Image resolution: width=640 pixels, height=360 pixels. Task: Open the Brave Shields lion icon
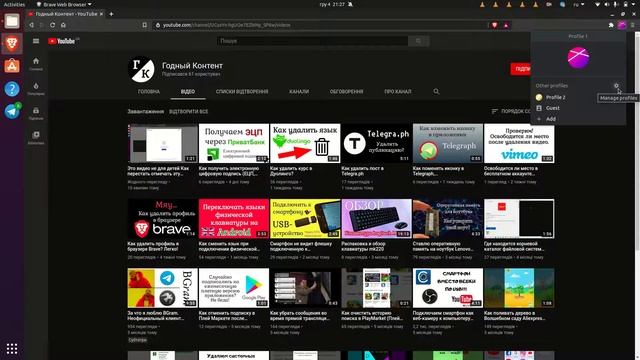[495, 25]
